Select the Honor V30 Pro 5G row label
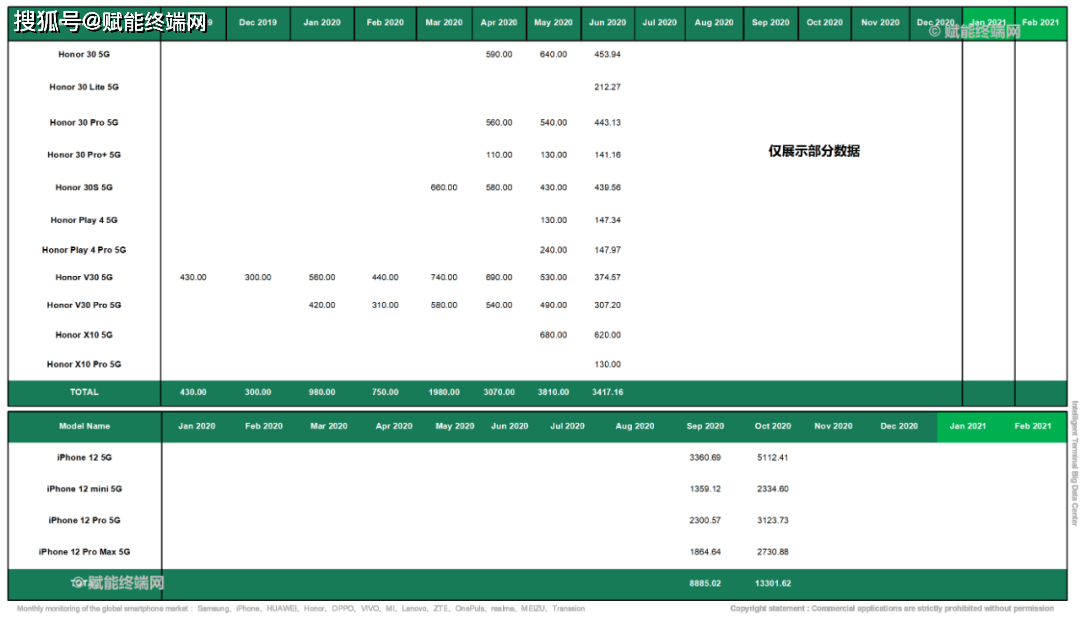The height and width of the screenshot is (617, 1080). click(84, 305)
